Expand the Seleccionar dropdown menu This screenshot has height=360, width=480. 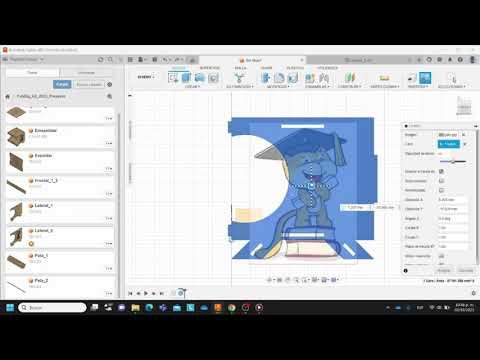point(452,87)
